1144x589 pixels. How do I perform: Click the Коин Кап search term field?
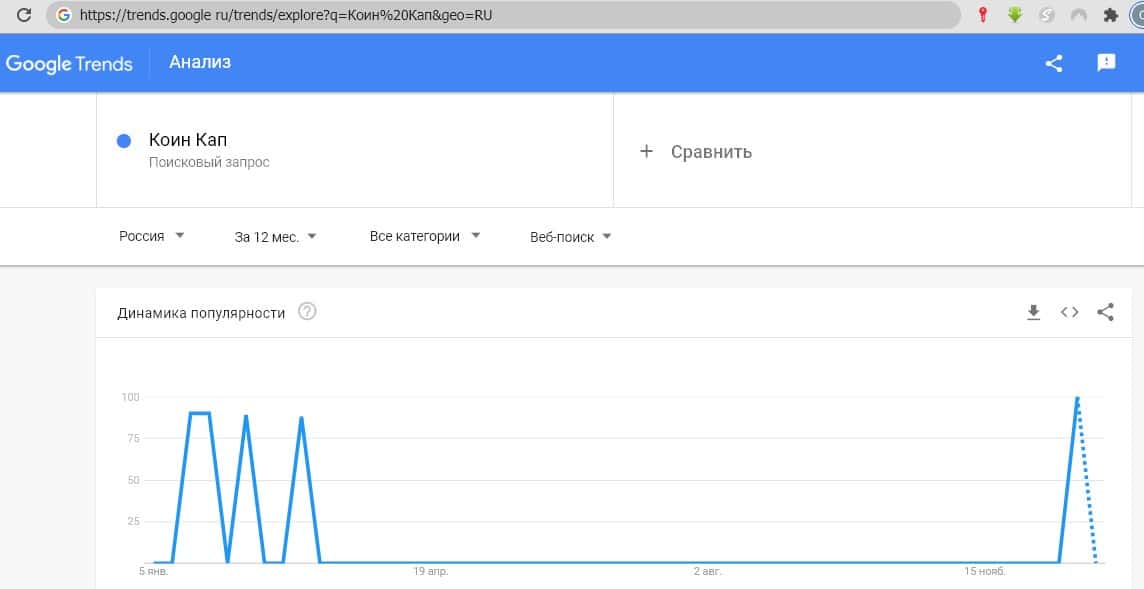[188, 140]
